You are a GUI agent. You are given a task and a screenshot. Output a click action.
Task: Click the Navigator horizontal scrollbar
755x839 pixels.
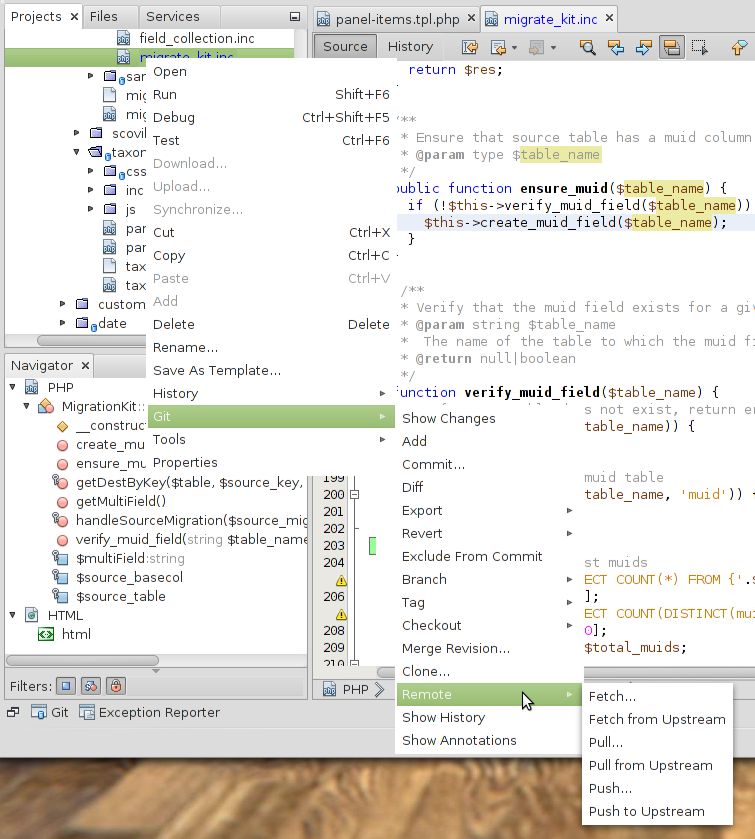coord(82,660)
